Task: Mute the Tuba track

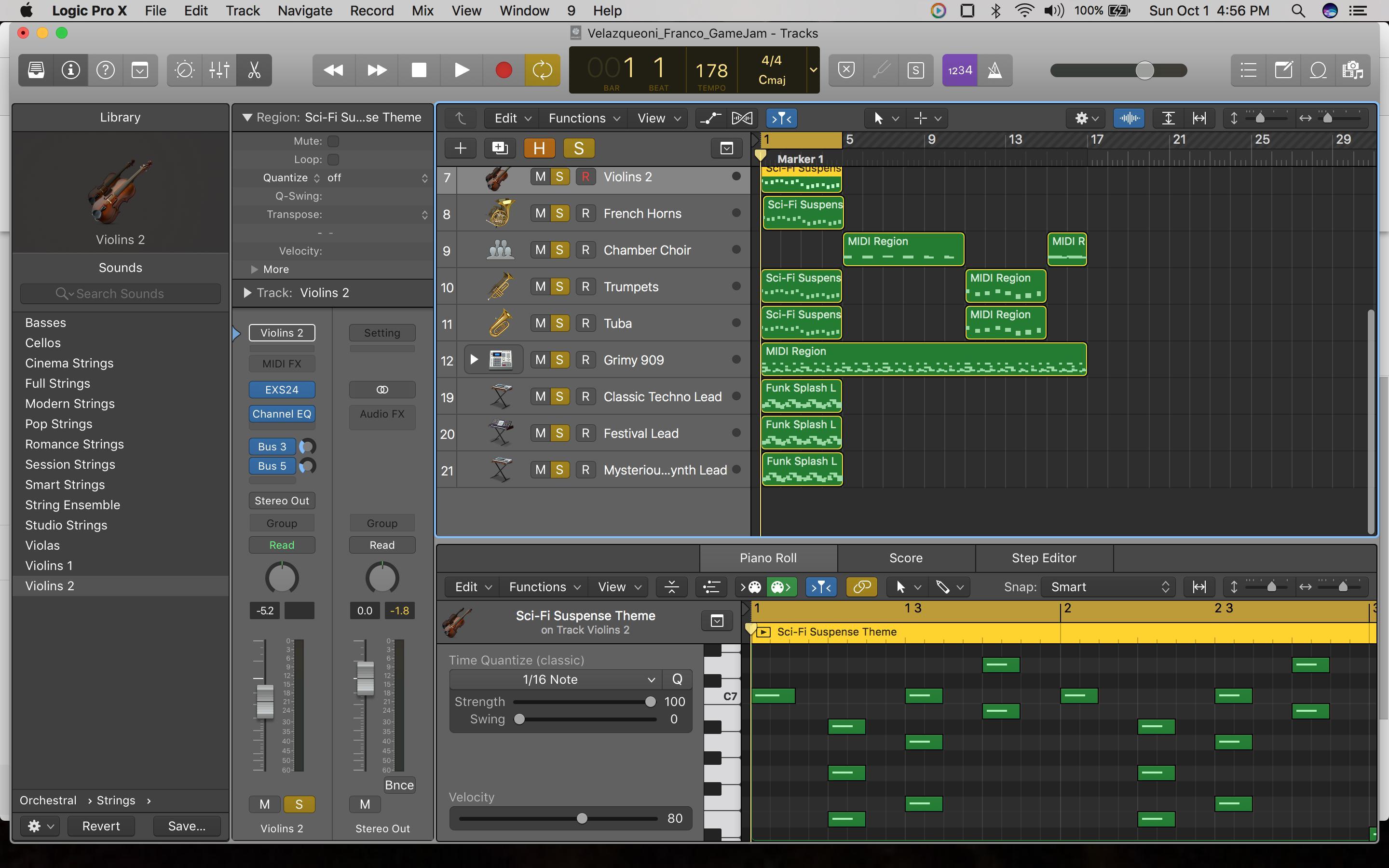Action: pyautogui.click(x=540, y=323)
